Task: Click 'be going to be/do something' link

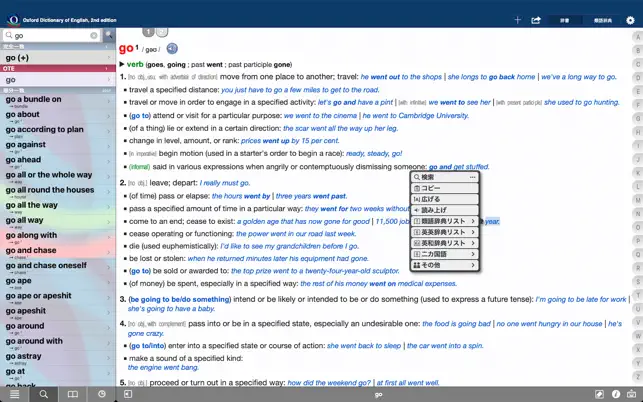Action: click(x=180, y=299)
